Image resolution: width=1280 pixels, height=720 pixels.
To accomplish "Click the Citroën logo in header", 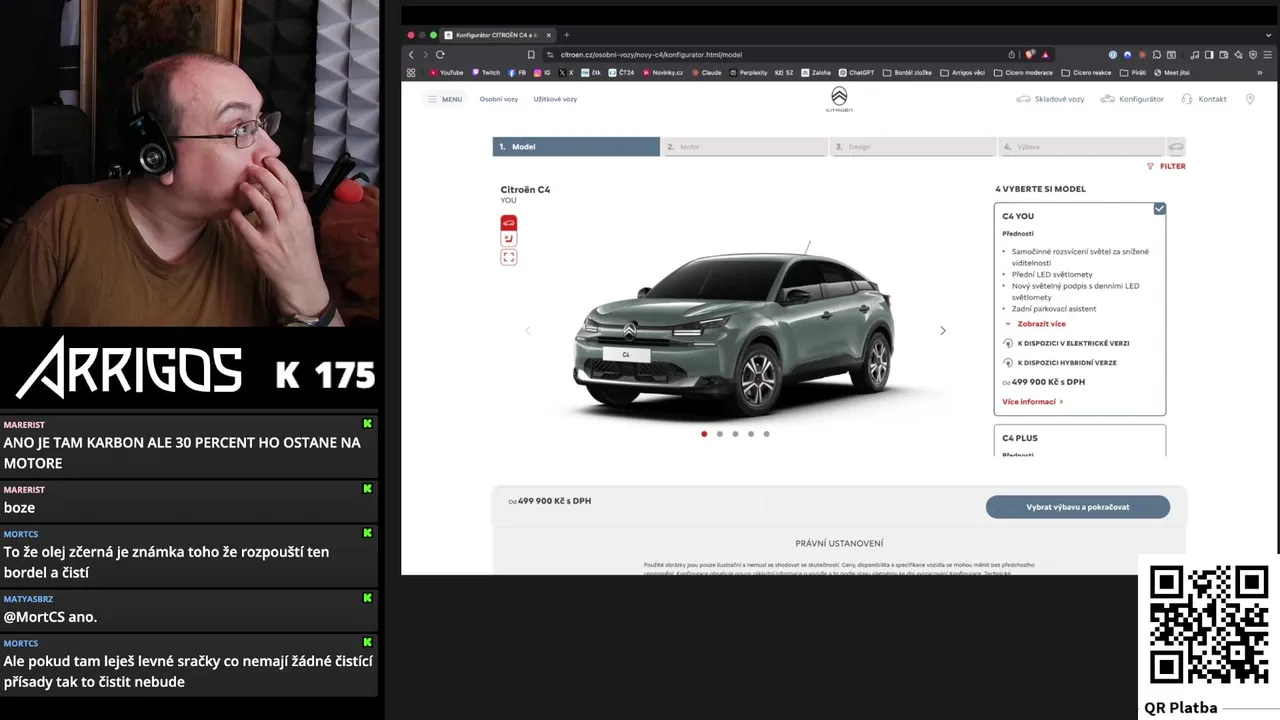I will (x=839, y=98).
